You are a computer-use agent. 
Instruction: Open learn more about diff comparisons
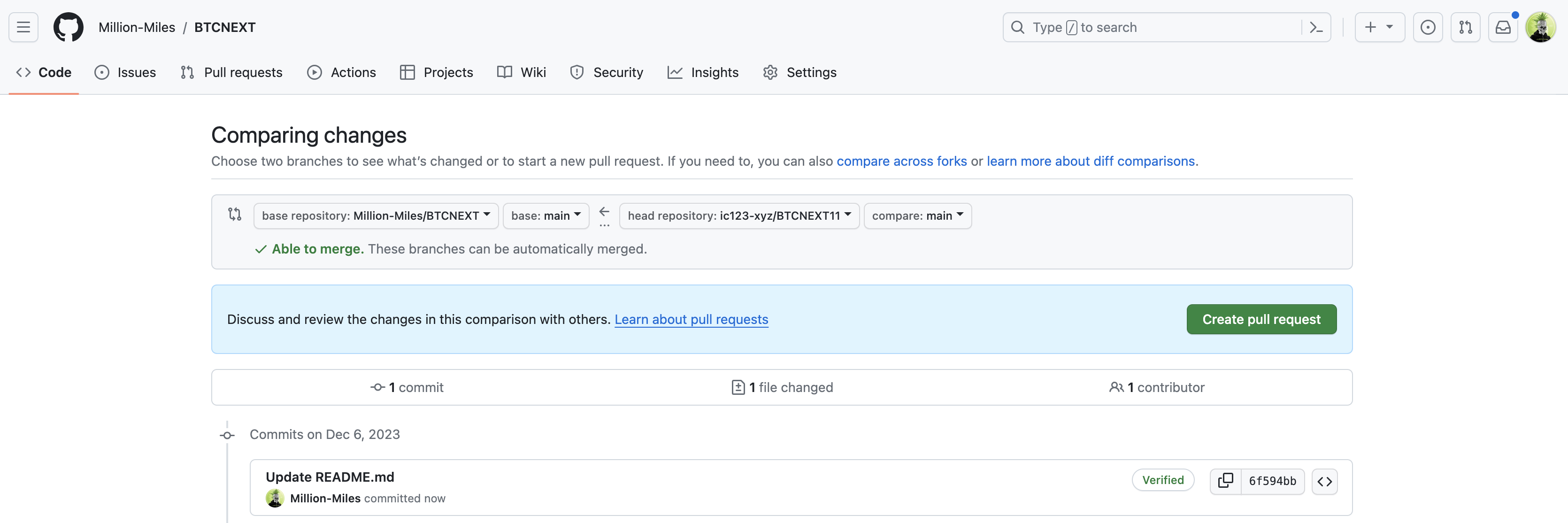[x=1091, y=162]
